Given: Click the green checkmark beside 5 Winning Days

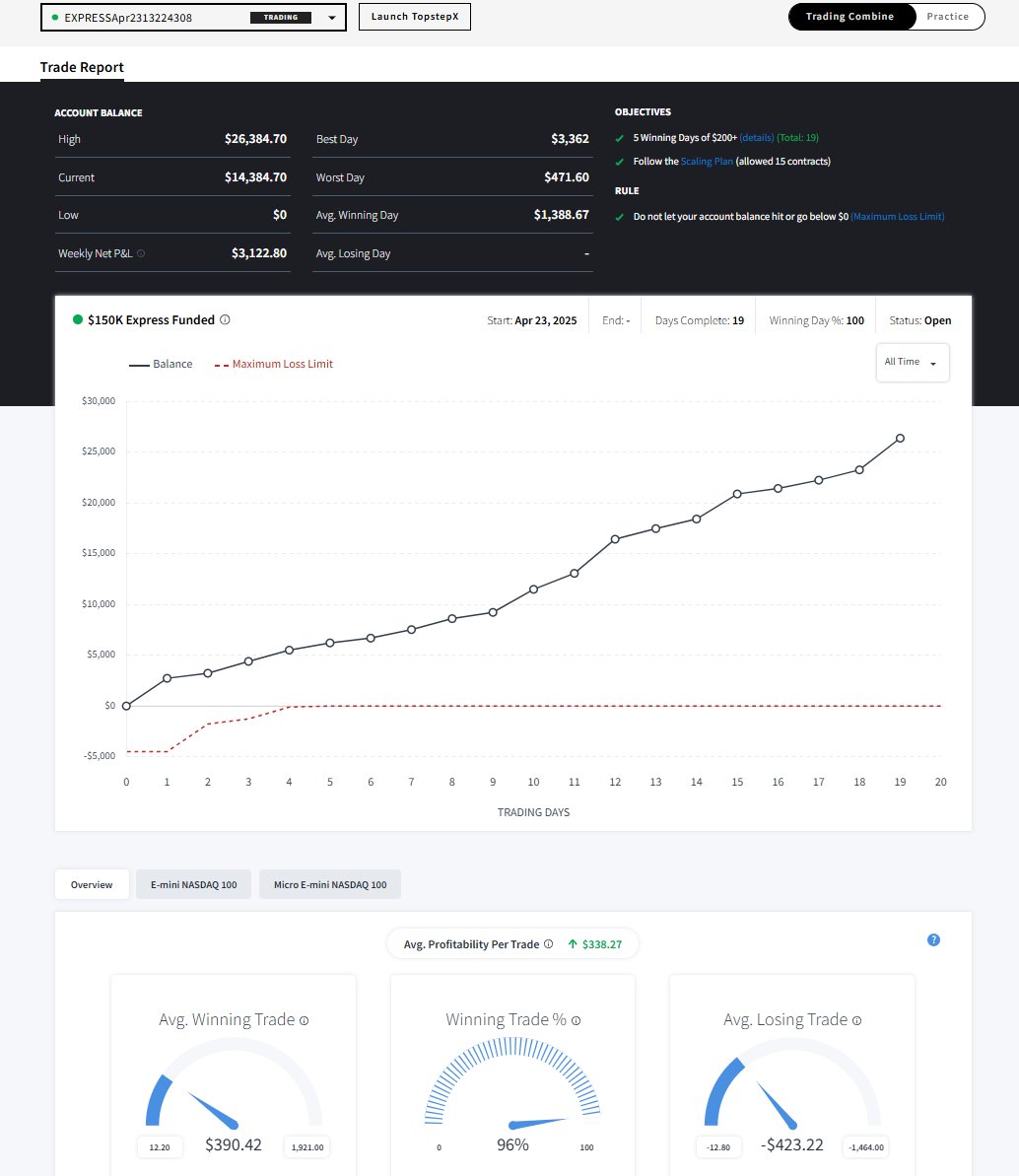Looking at the screenshot, I should pos(619,138).
